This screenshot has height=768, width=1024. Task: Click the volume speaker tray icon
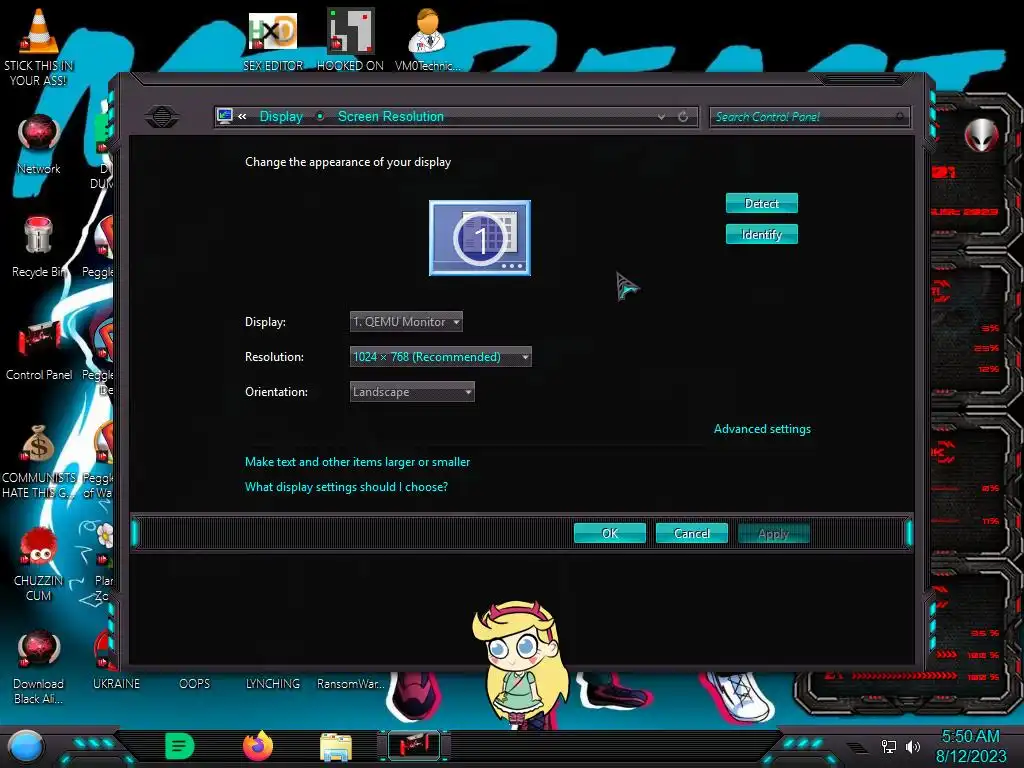coord(912,746)
